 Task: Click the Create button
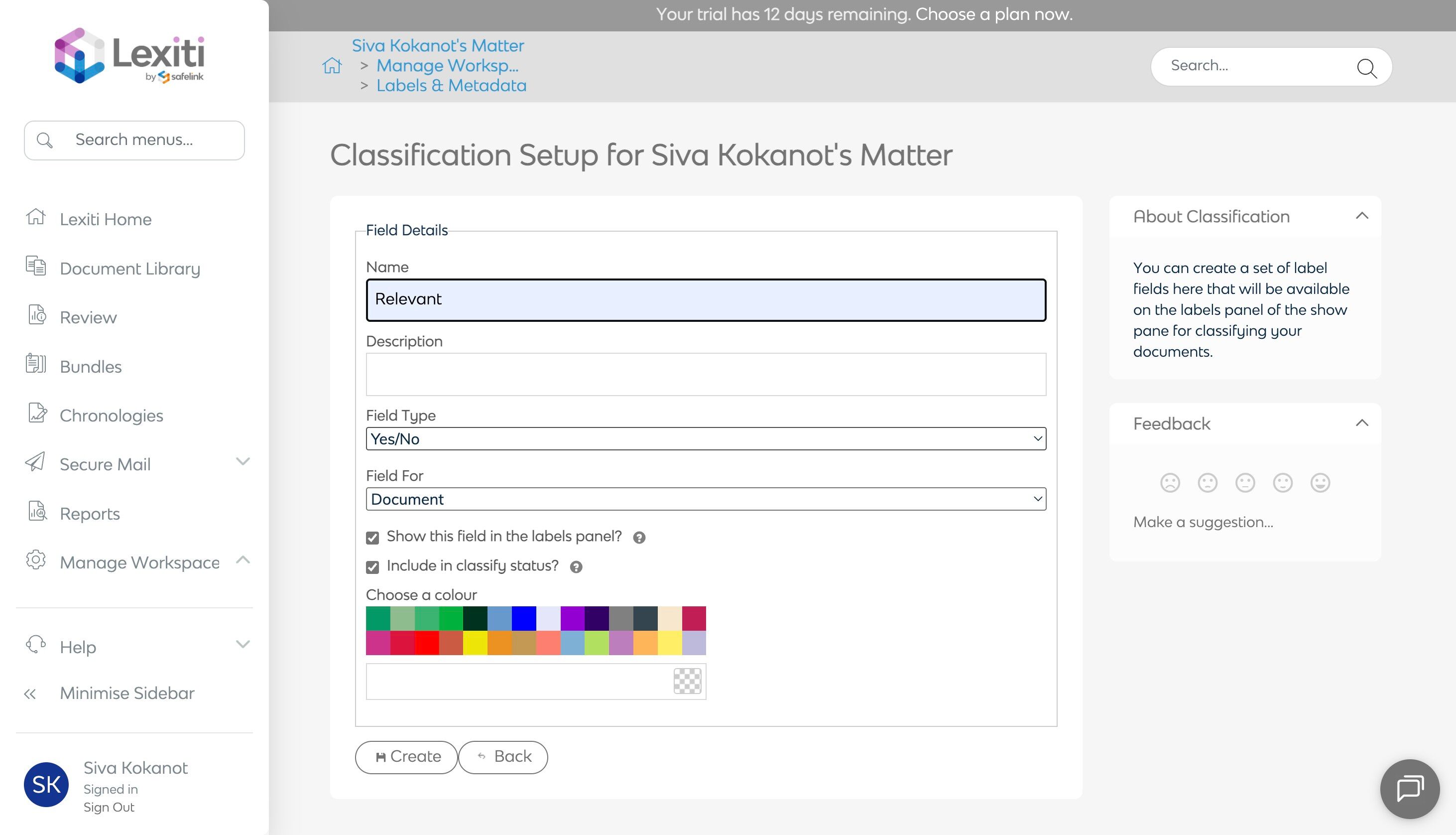point(406,757)
